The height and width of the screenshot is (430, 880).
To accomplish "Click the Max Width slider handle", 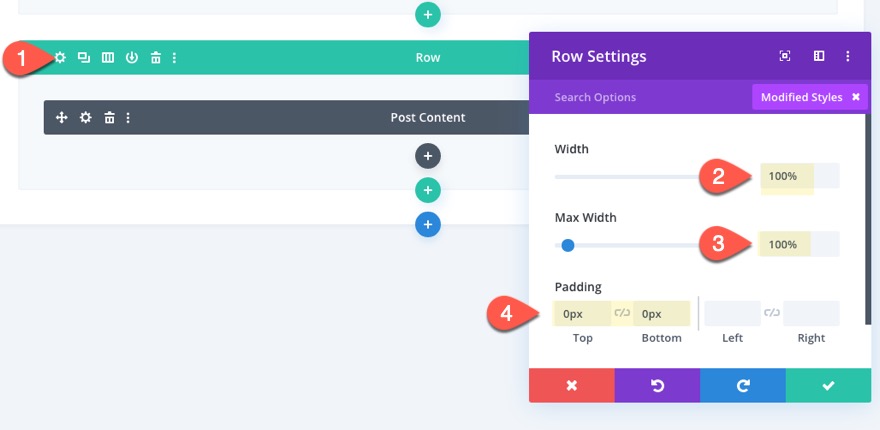I will (x=568, y=245).
